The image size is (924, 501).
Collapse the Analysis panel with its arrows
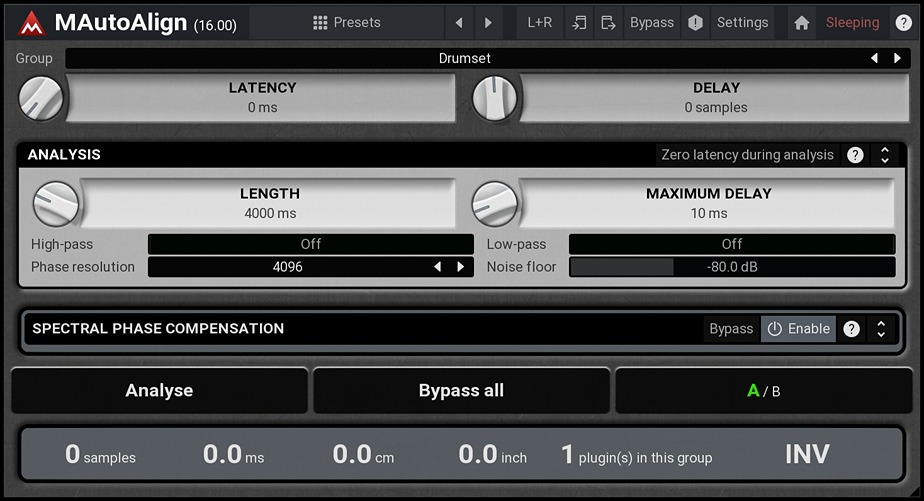(x=885, y=154)
